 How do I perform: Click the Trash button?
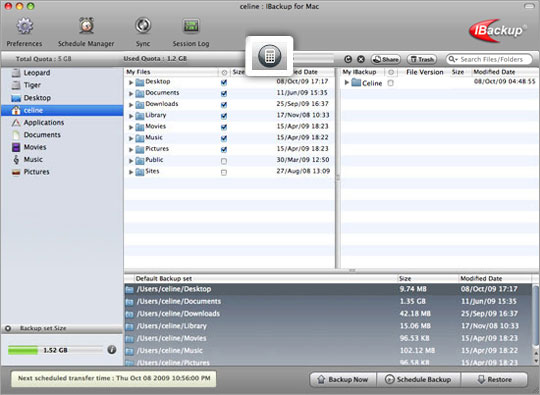422,59
